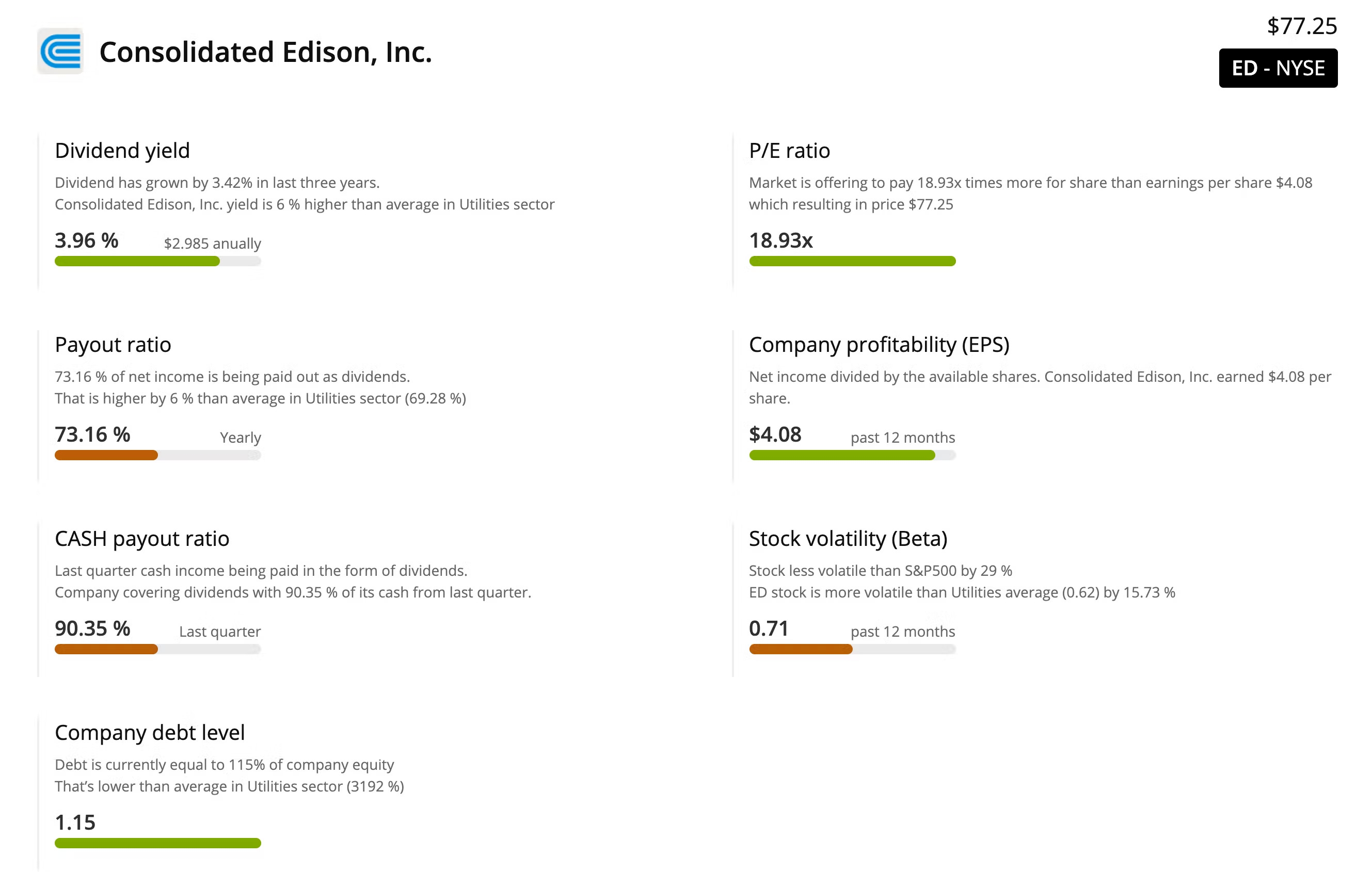Click the Payout ratio orange bar

pyautogui.click(x=106, y=455)
